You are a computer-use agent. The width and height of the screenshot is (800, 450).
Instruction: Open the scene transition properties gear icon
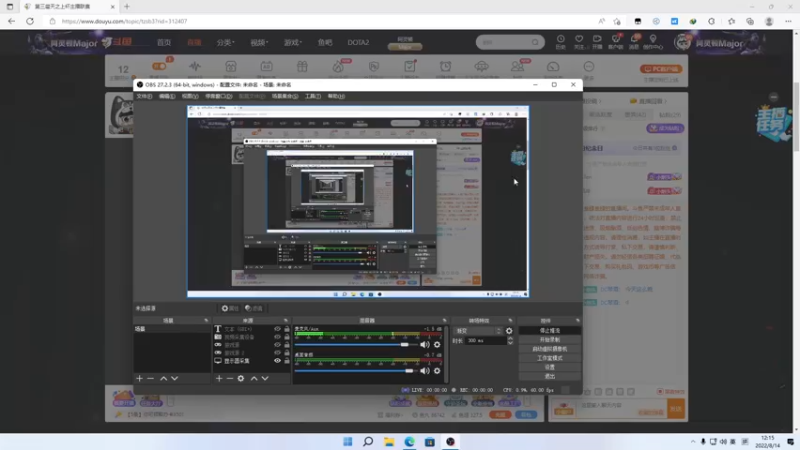click(509, 331)
